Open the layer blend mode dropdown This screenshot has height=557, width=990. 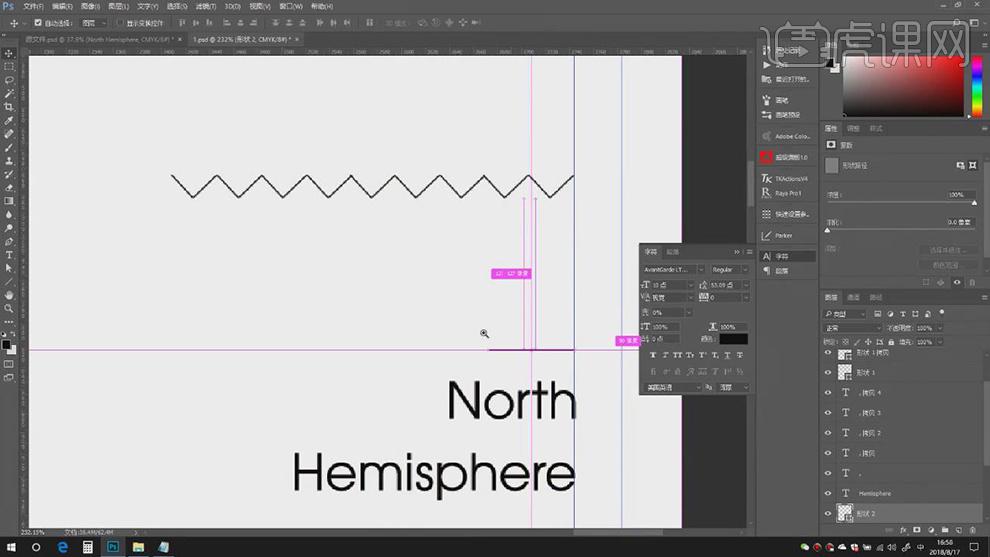click(x=852, y=328)
